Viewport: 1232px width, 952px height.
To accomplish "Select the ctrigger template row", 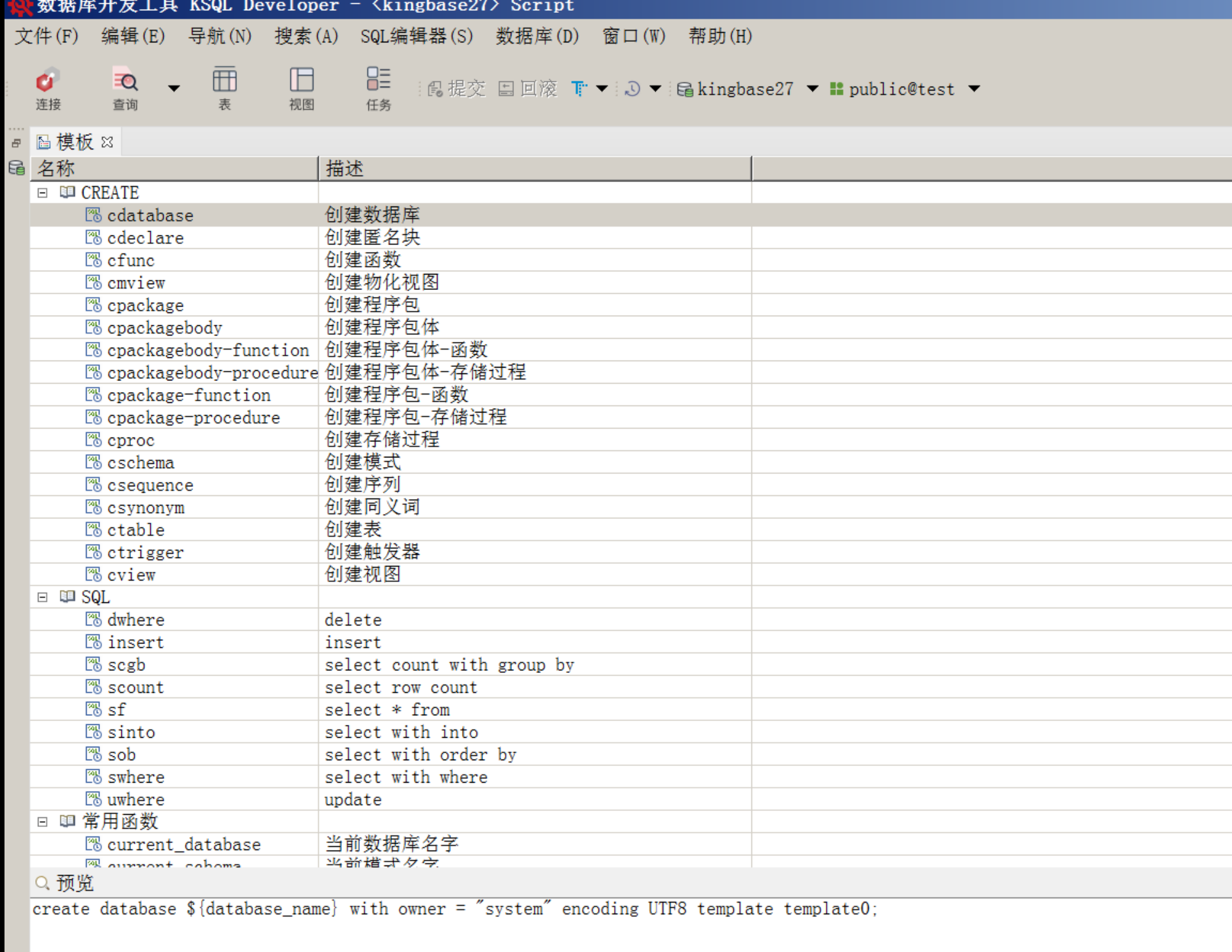I will coord(145,552).
